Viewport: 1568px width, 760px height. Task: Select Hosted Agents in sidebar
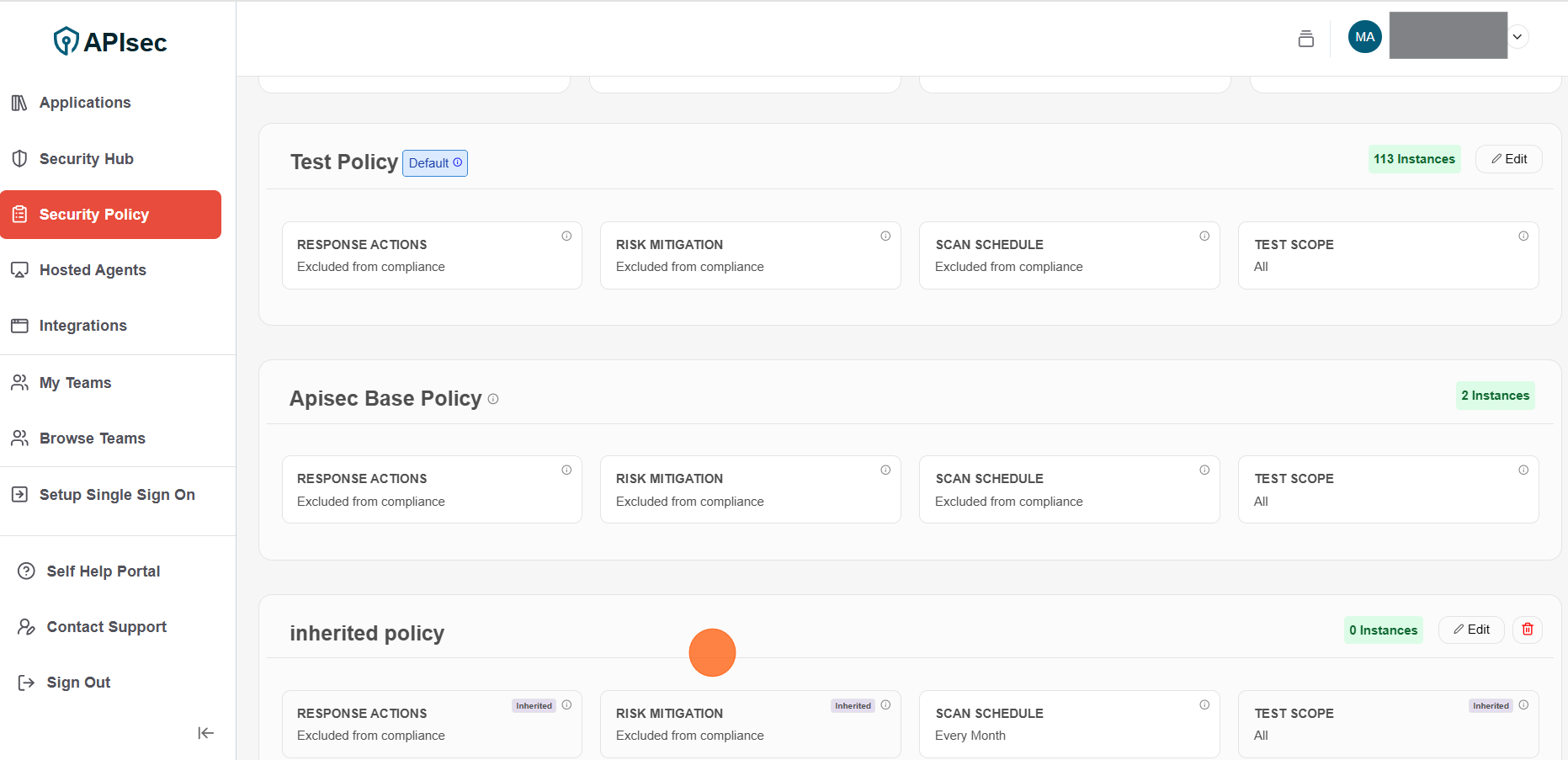tap(93, 270)
